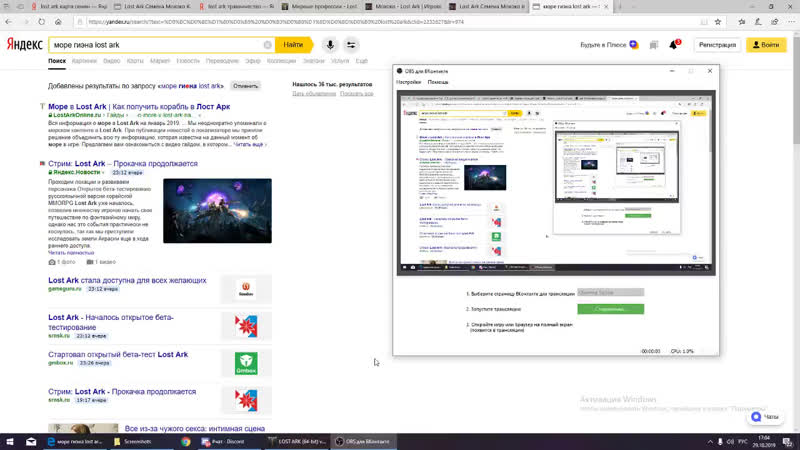Image resolution: width=800 pixels, height=450 pixels.
Task: Open Windows Start menu
Action: 10,442
